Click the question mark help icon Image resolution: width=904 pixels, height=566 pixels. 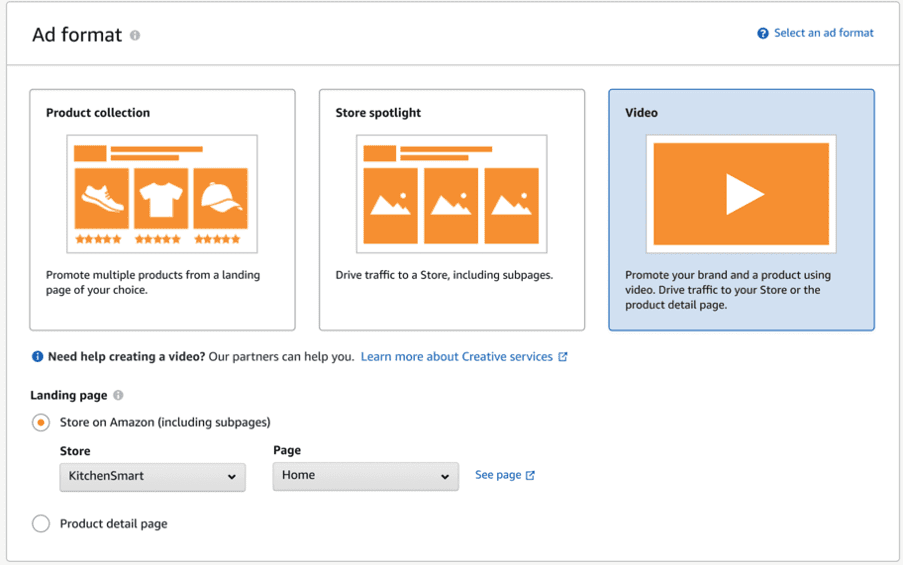[763, 34]
